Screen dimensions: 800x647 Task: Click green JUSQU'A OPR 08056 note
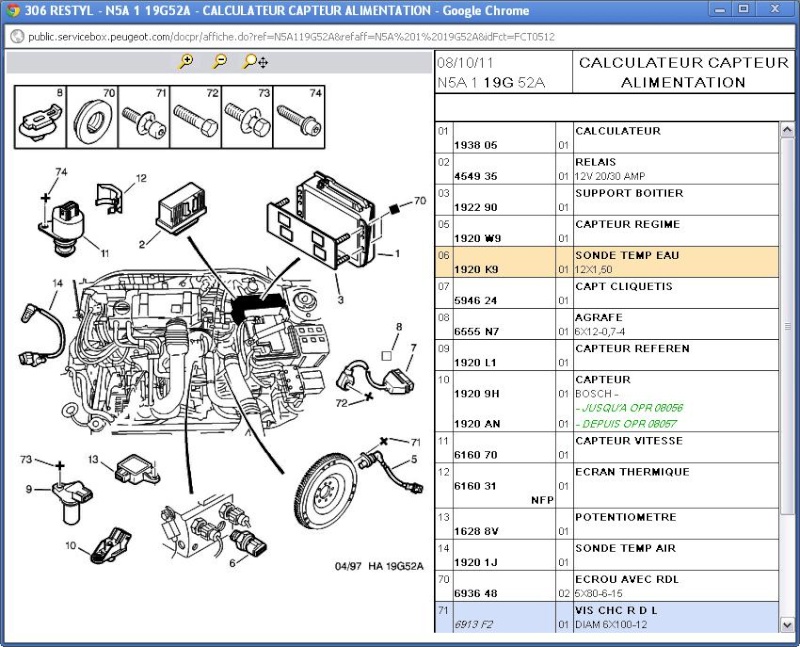(x=629, y=408)
